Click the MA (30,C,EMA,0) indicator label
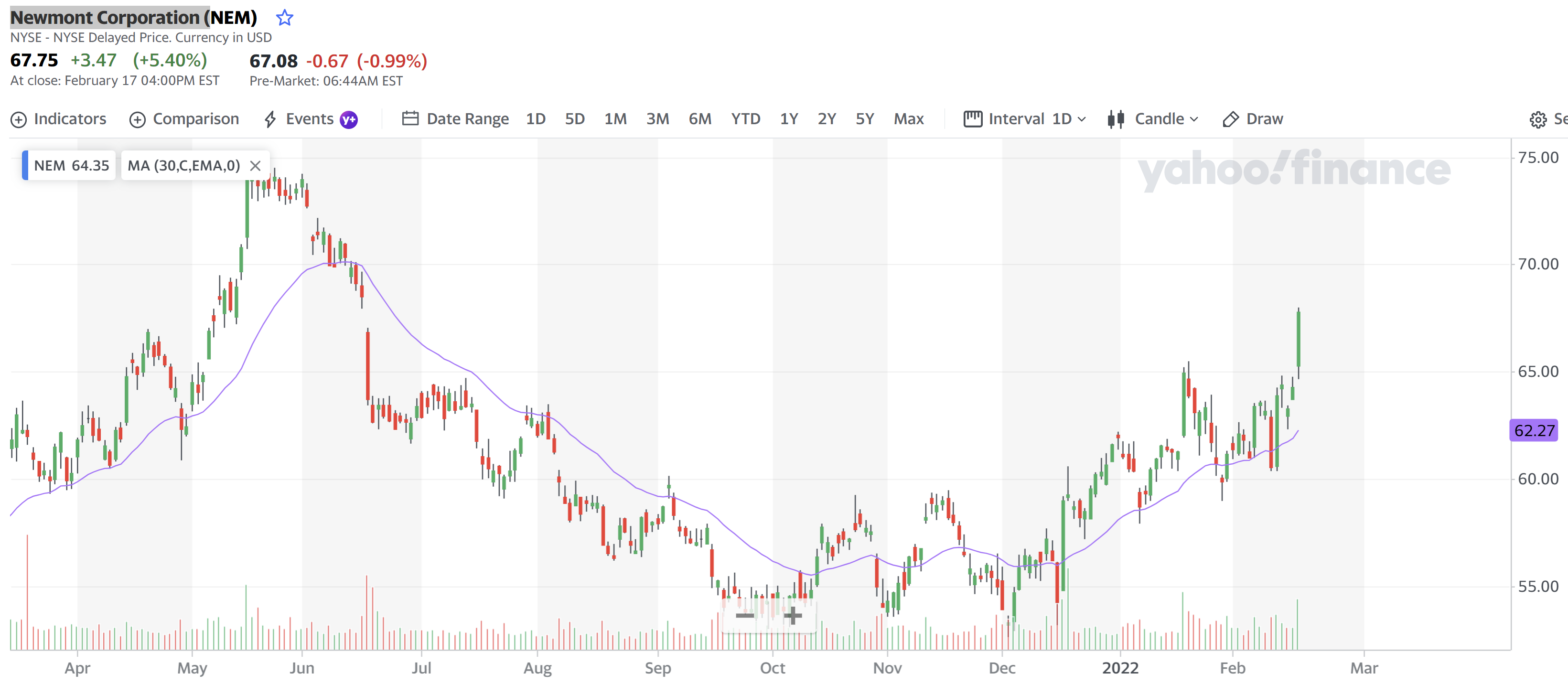 click(x=184, y=166)
